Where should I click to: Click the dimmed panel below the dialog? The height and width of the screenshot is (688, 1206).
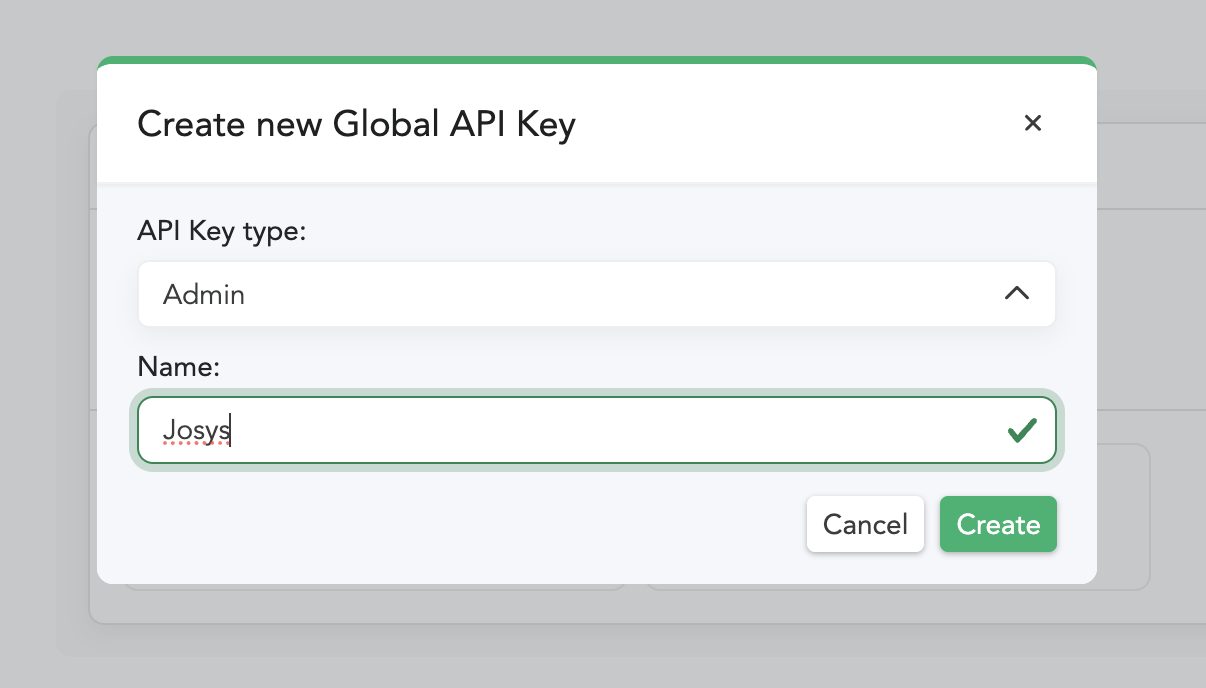pyautogui.click(x=600, y=640)
